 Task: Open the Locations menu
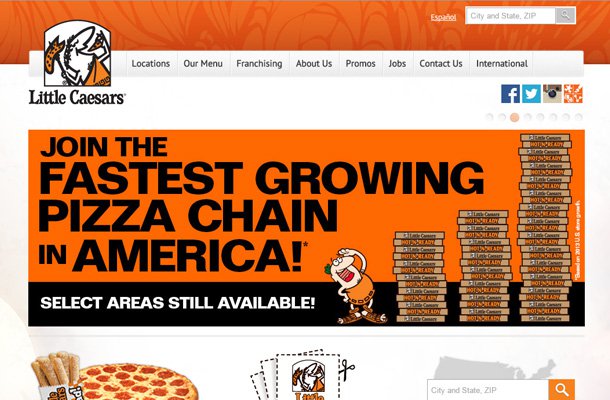[151, 63]
